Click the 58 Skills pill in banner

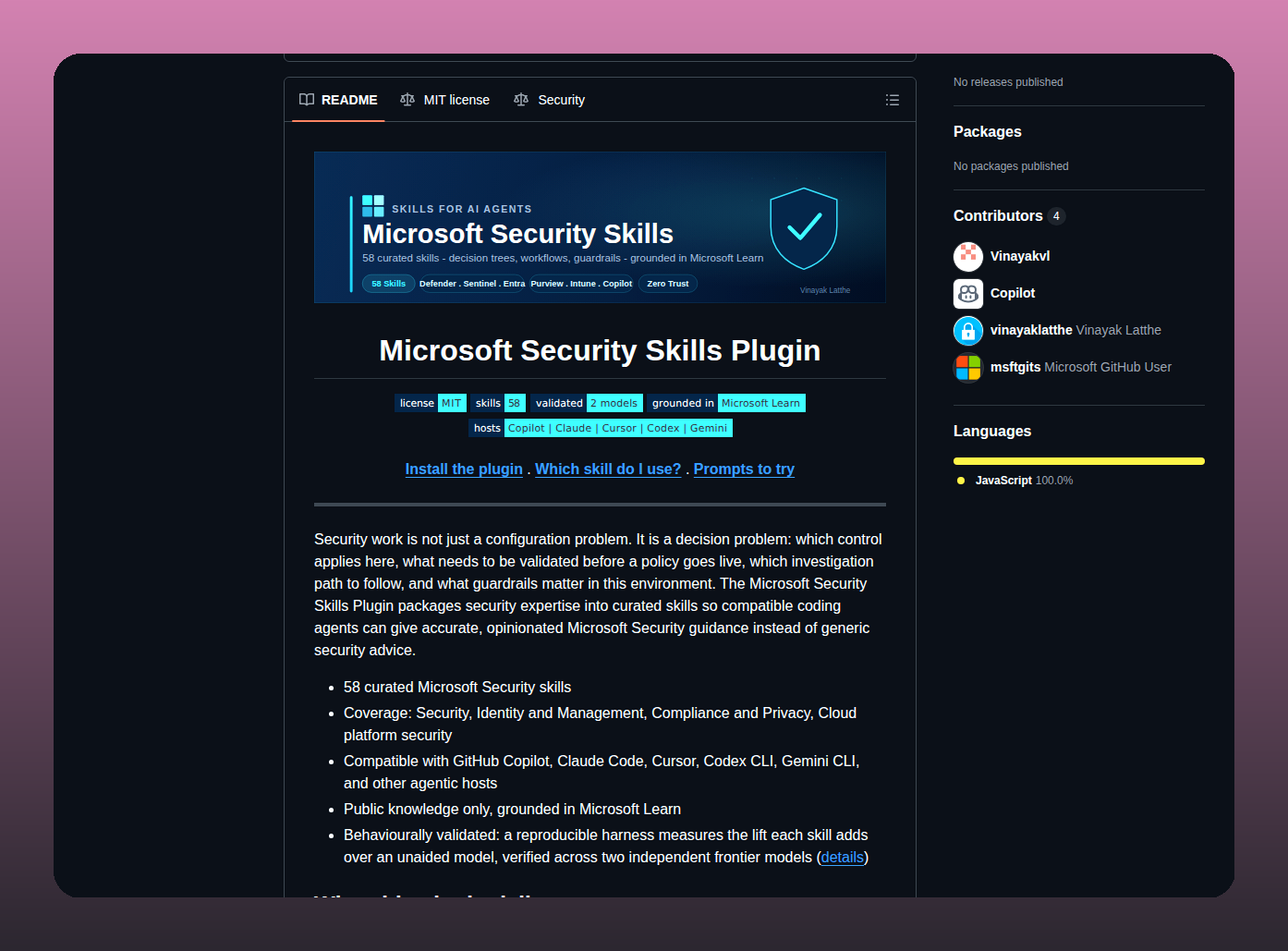pos(388,284)
